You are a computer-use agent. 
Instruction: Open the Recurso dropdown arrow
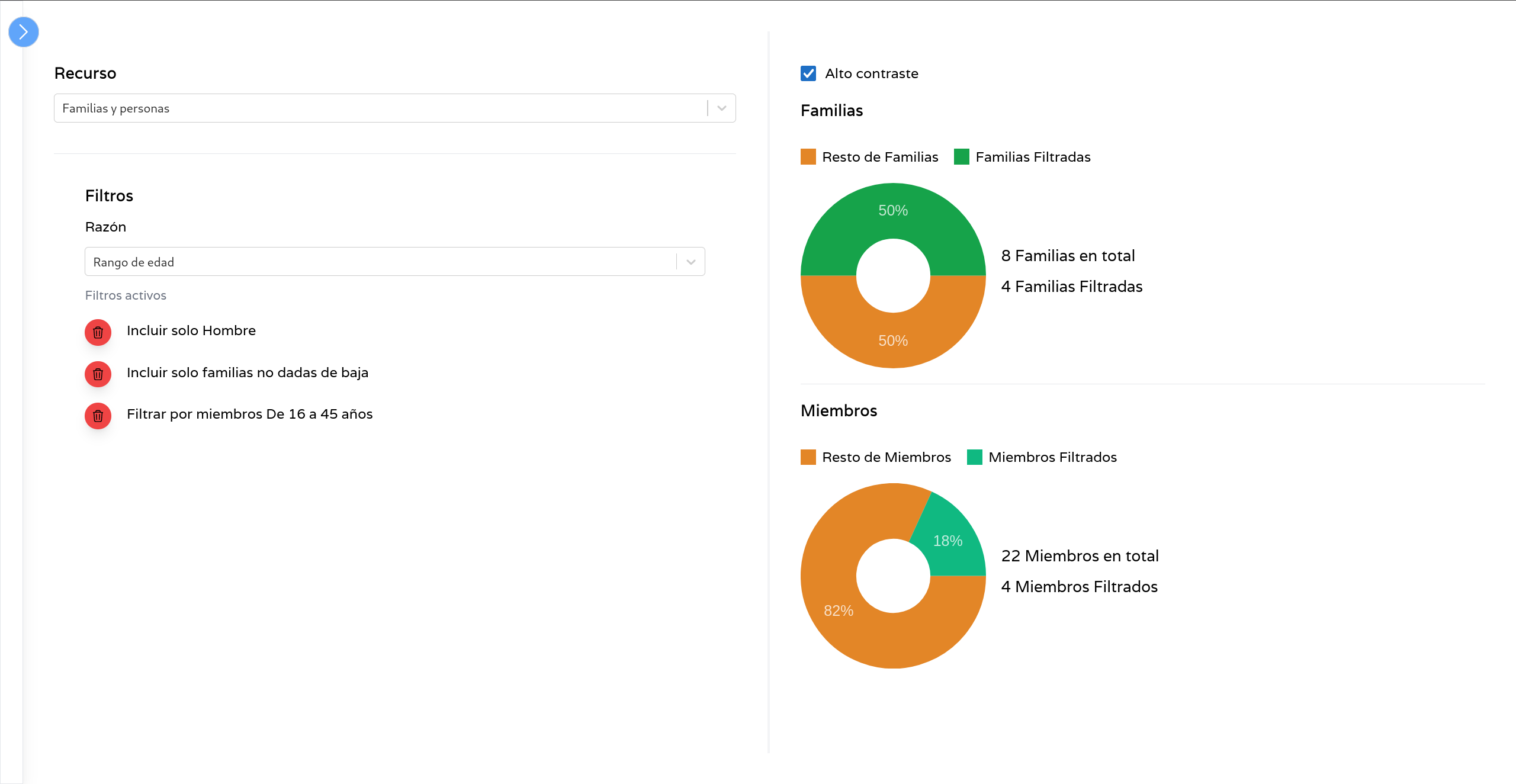[x=721, y=108]
